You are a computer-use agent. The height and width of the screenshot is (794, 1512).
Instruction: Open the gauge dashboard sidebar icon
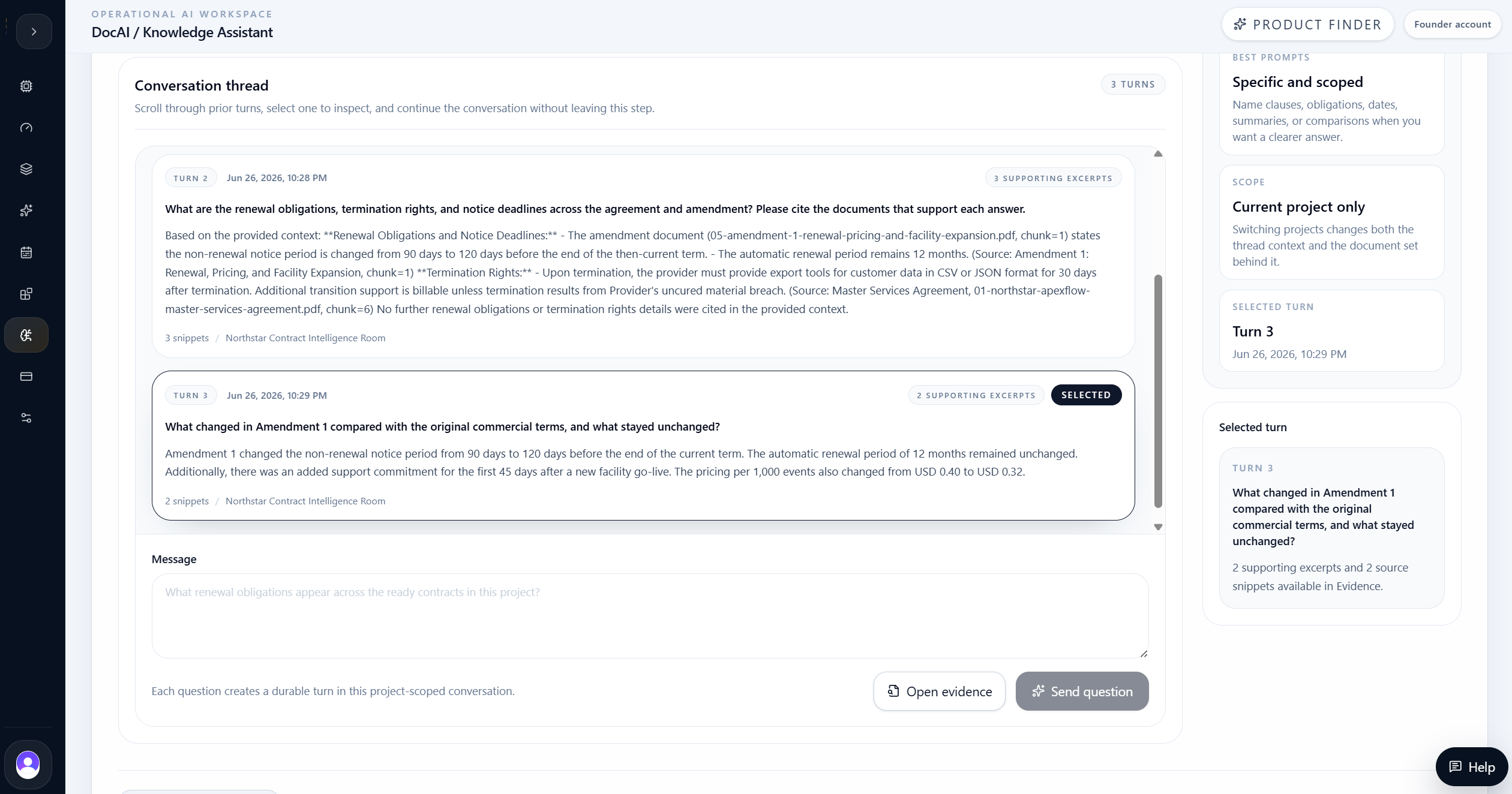point(26,128)
